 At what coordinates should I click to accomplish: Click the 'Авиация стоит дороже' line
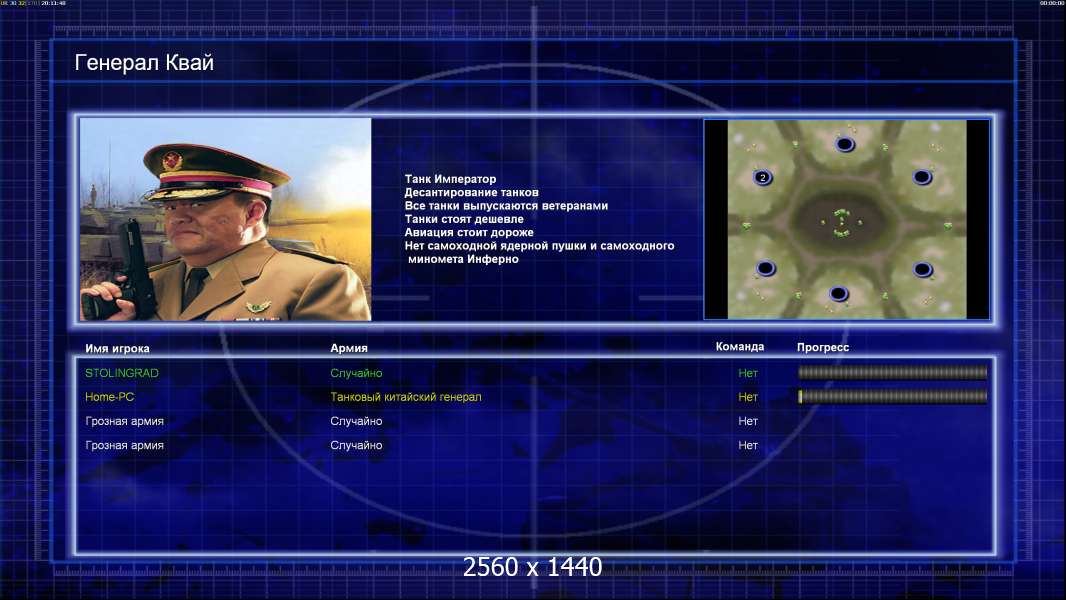[x=468, y=232]
